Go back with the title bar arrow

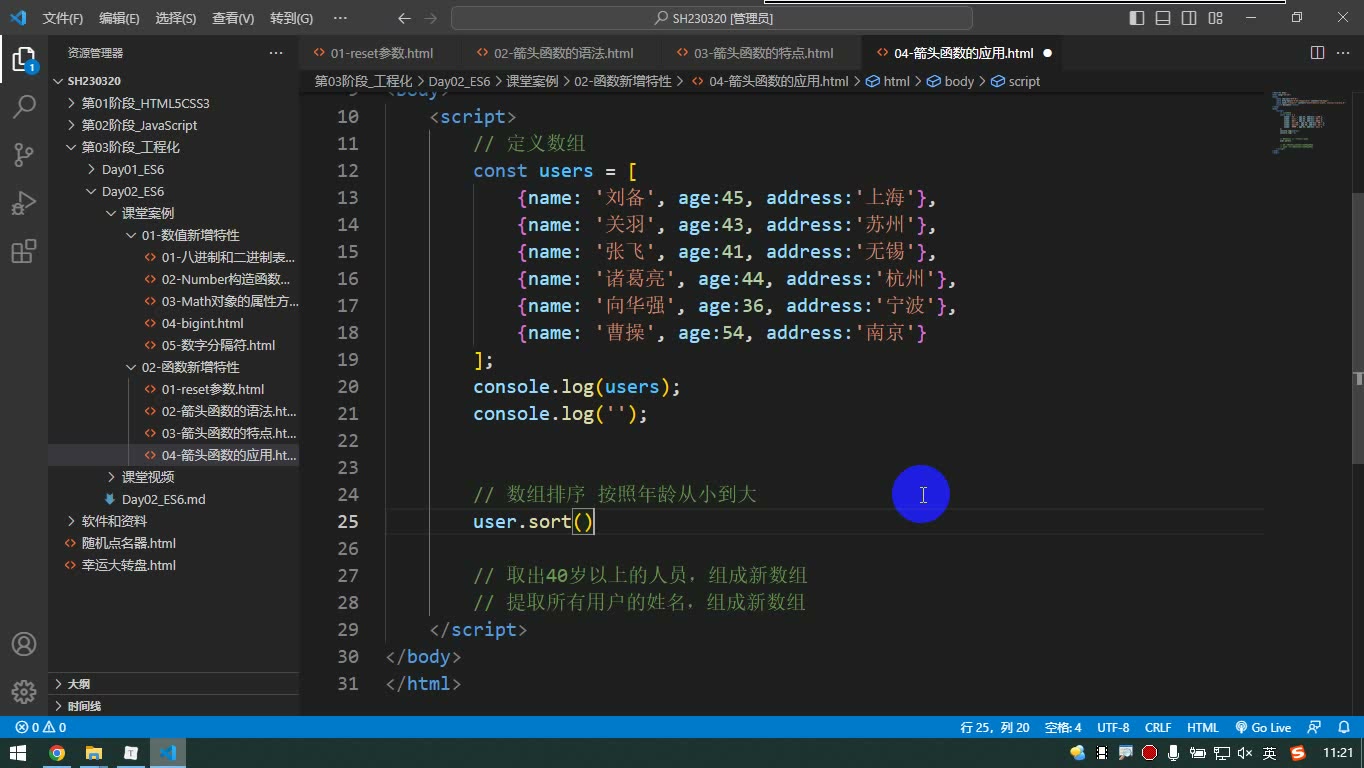click(404, 18)
